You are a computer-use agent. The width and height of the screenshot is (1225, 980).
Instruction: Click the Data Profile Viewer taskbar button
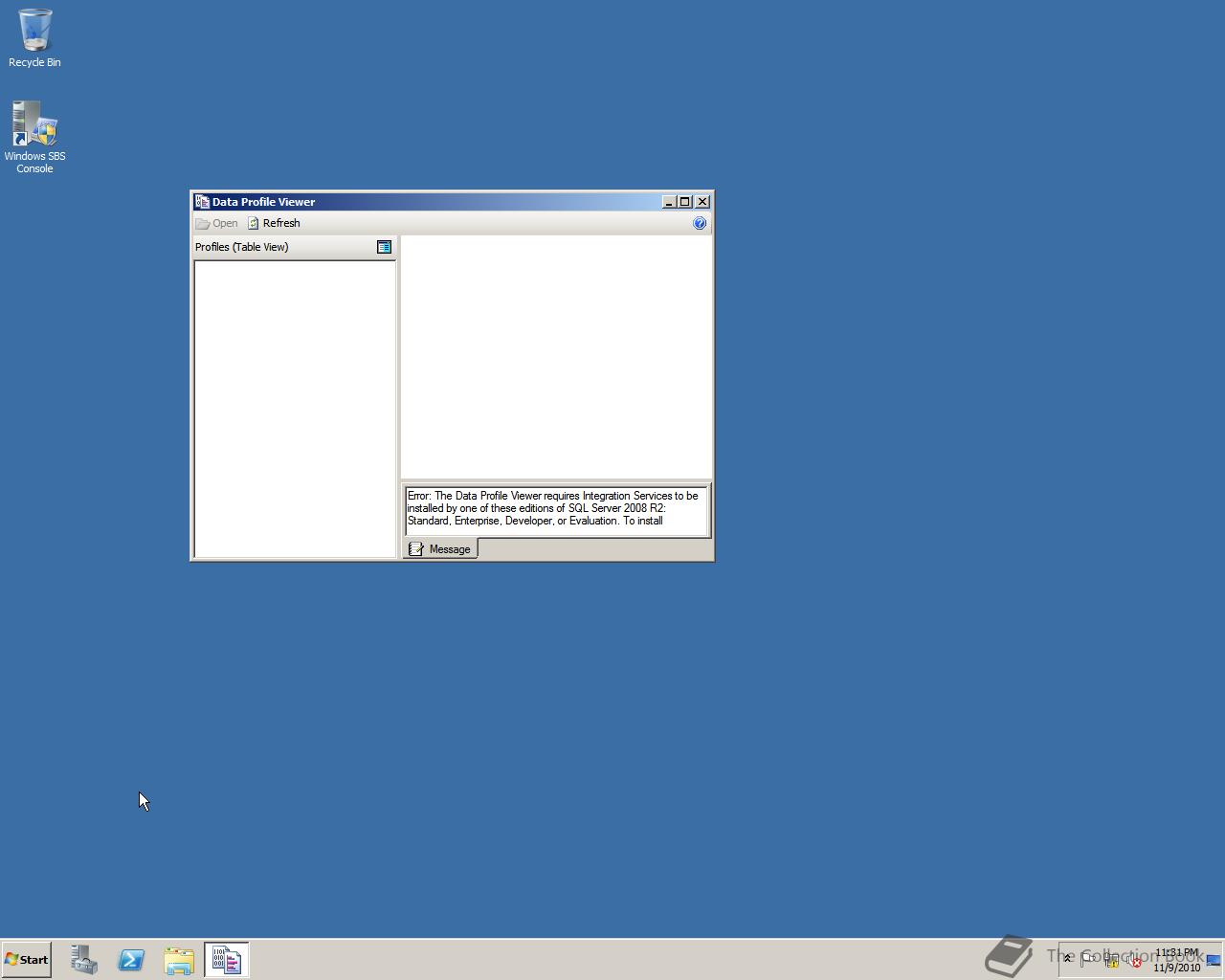pyautogui.click(x=227, y=960)
